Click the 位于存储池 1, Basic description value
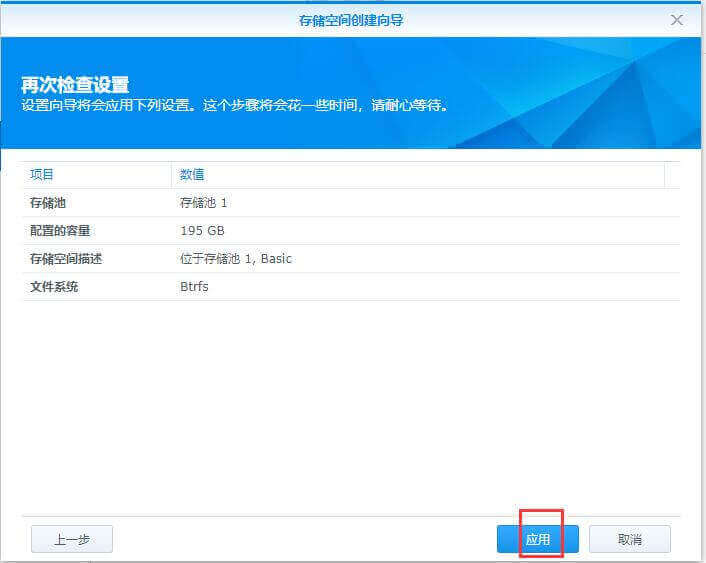706x563 pixels. 236,259
